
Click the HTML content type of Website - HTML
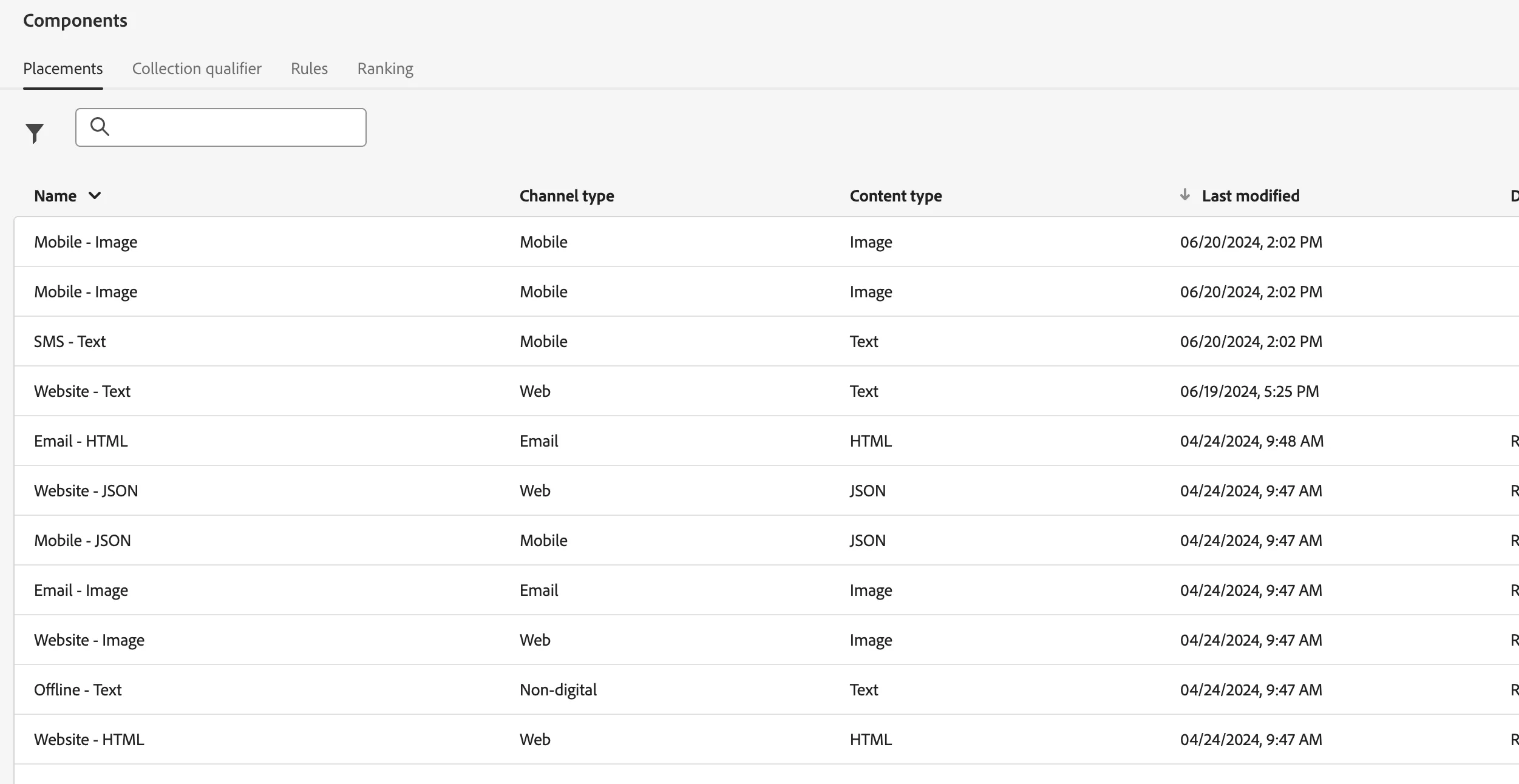pos(871,740)
